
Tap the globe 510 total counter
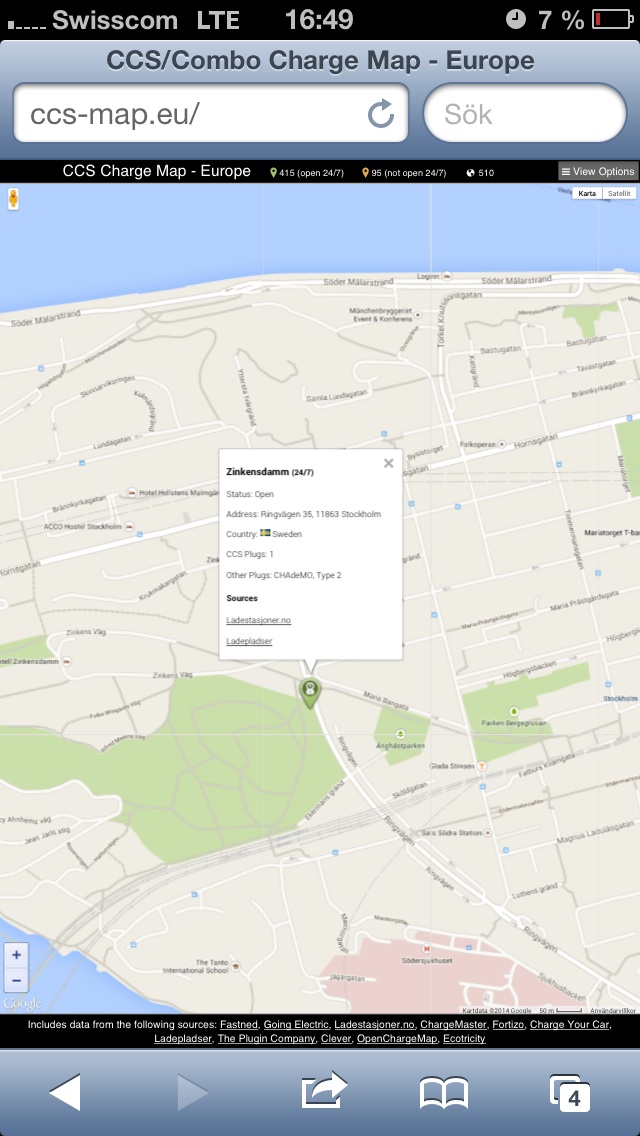480,172
